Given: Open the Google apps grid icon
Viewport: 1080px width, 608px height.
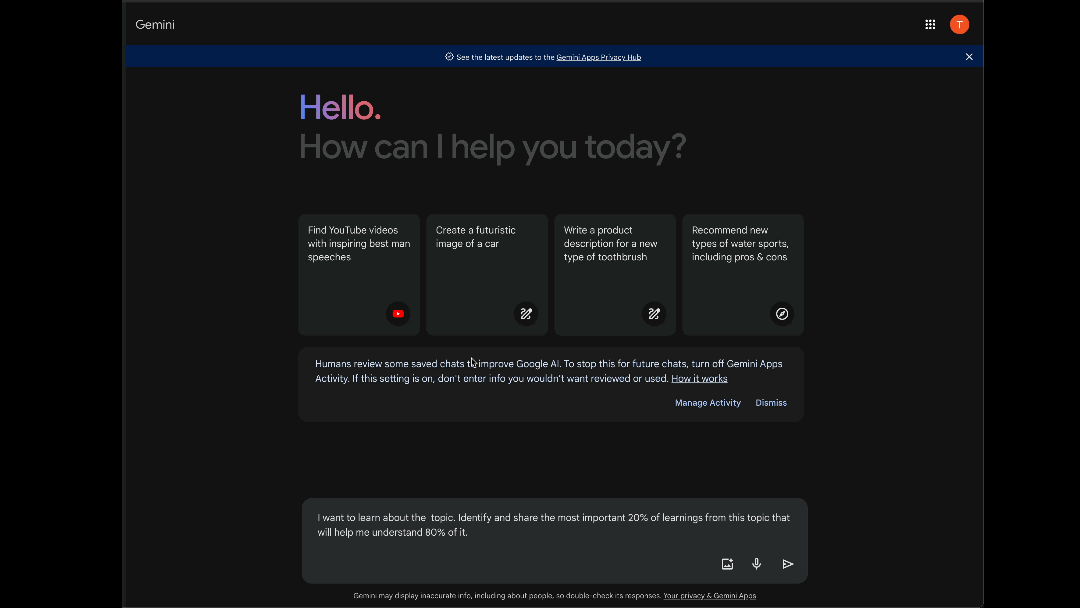Looking at the screenshot, I should [x=930, y=25].
